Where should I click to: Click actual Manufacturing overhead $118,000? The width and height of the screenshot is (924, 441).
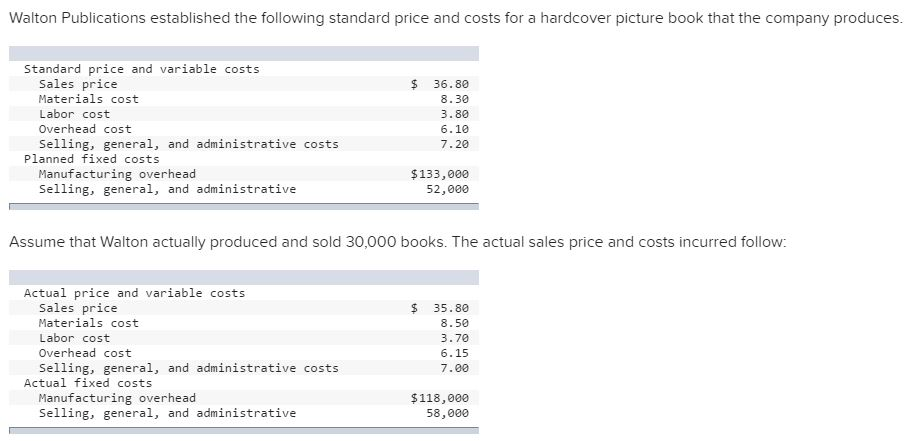[x=440, y=399]
